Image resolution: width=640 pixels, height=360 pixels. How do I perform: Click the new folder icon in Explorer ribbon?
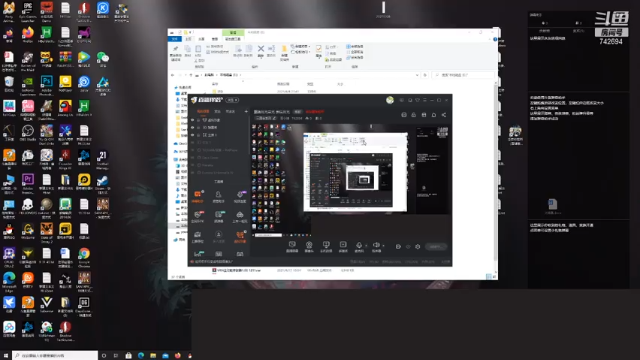[284, 50]
